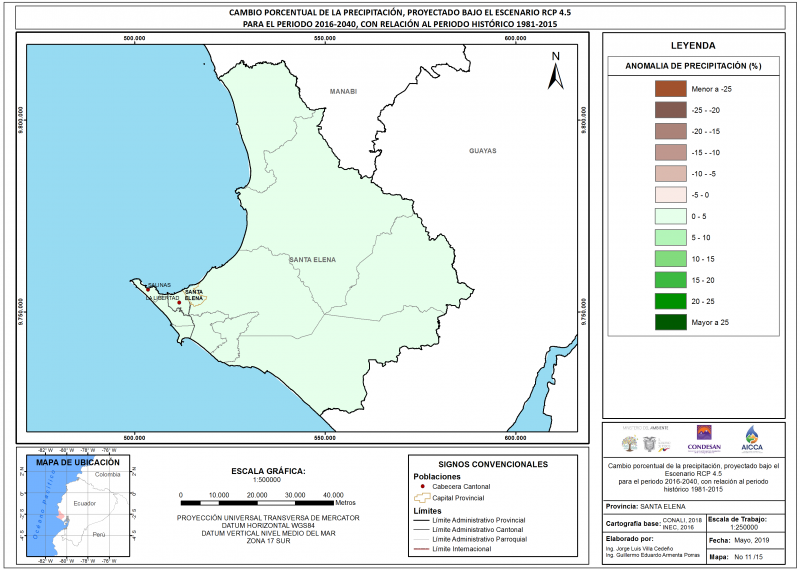This screenshot has width=800, height=570.
Task: Click the Ministerio del Ambiente tree logo
Action: (630, 444)
